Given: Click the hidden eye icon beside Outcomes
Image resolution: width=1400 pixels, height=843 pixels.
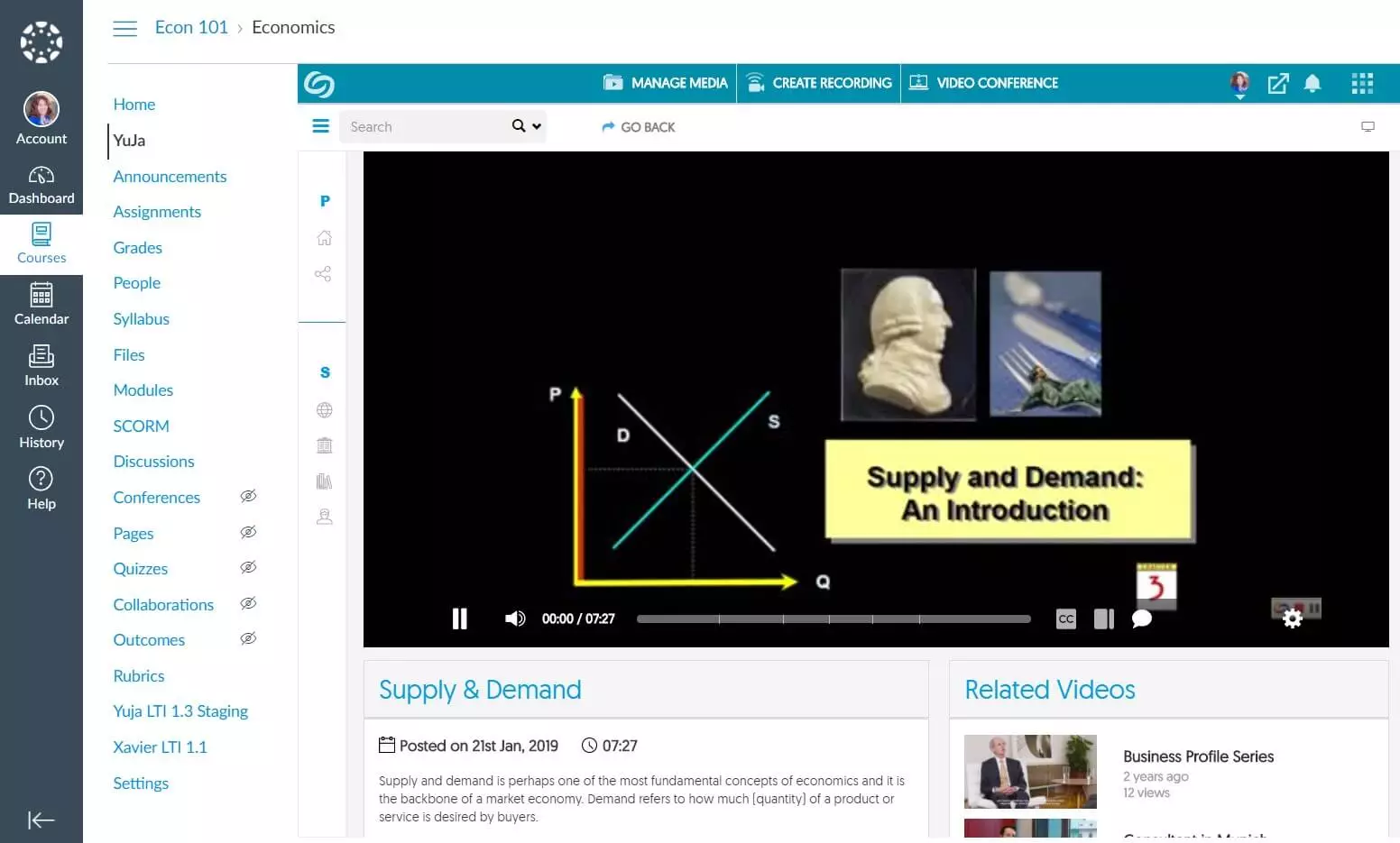Looking at the screenshot, I should [x=248, y=638].
